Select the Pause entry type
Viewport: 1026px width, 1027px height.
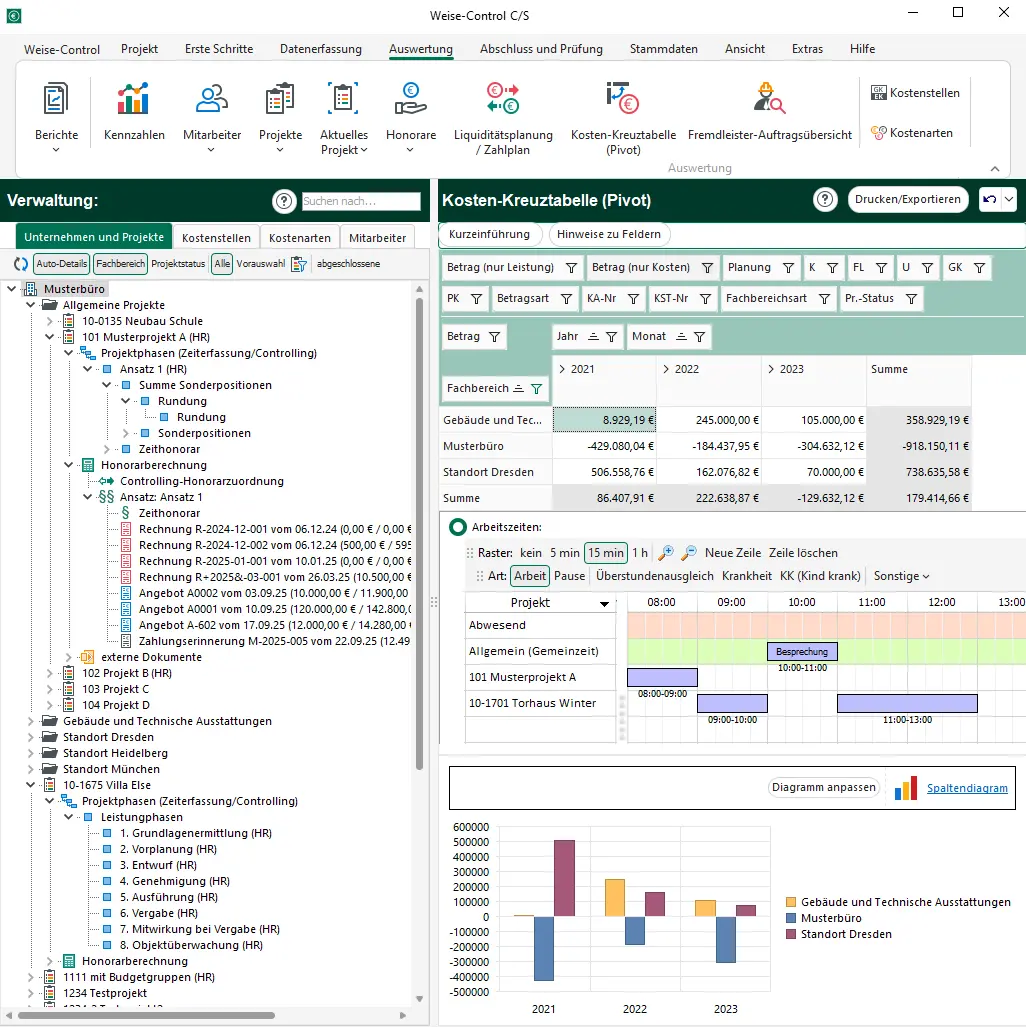tap(570, 576)
